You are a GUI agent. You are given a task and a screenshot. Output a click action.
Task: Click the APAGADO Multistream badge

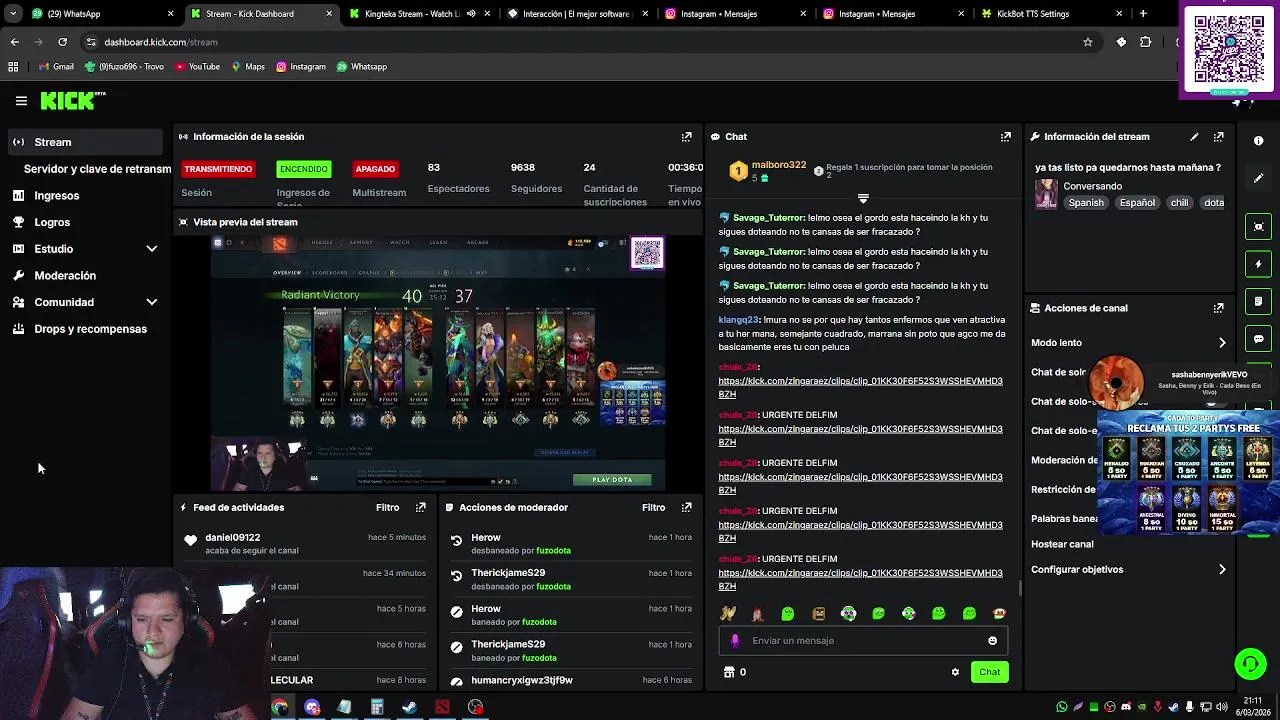tap(375, 169)
